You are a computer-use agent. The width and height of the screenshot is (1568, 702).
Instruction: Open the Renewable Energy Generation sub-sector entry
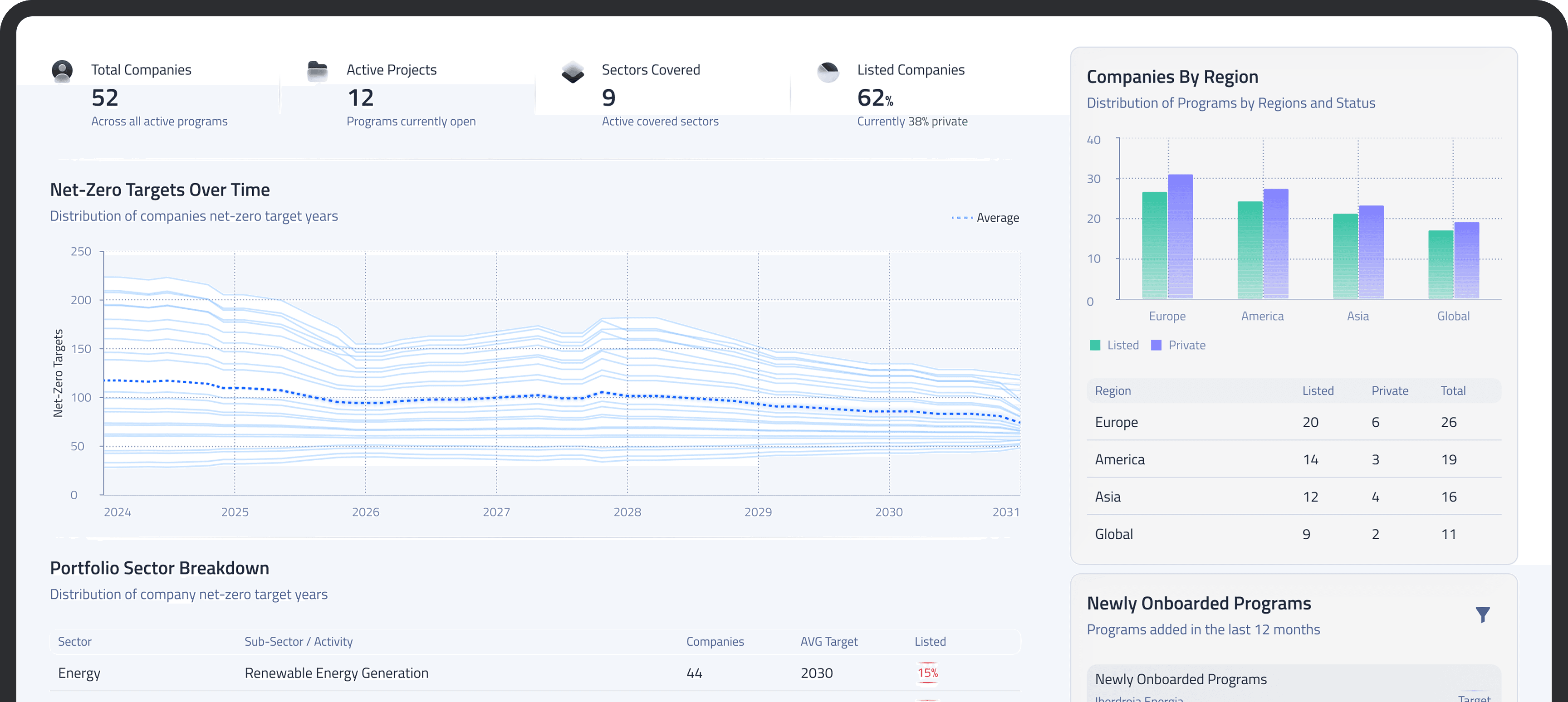pyautogui.click(x=336, y=673)
